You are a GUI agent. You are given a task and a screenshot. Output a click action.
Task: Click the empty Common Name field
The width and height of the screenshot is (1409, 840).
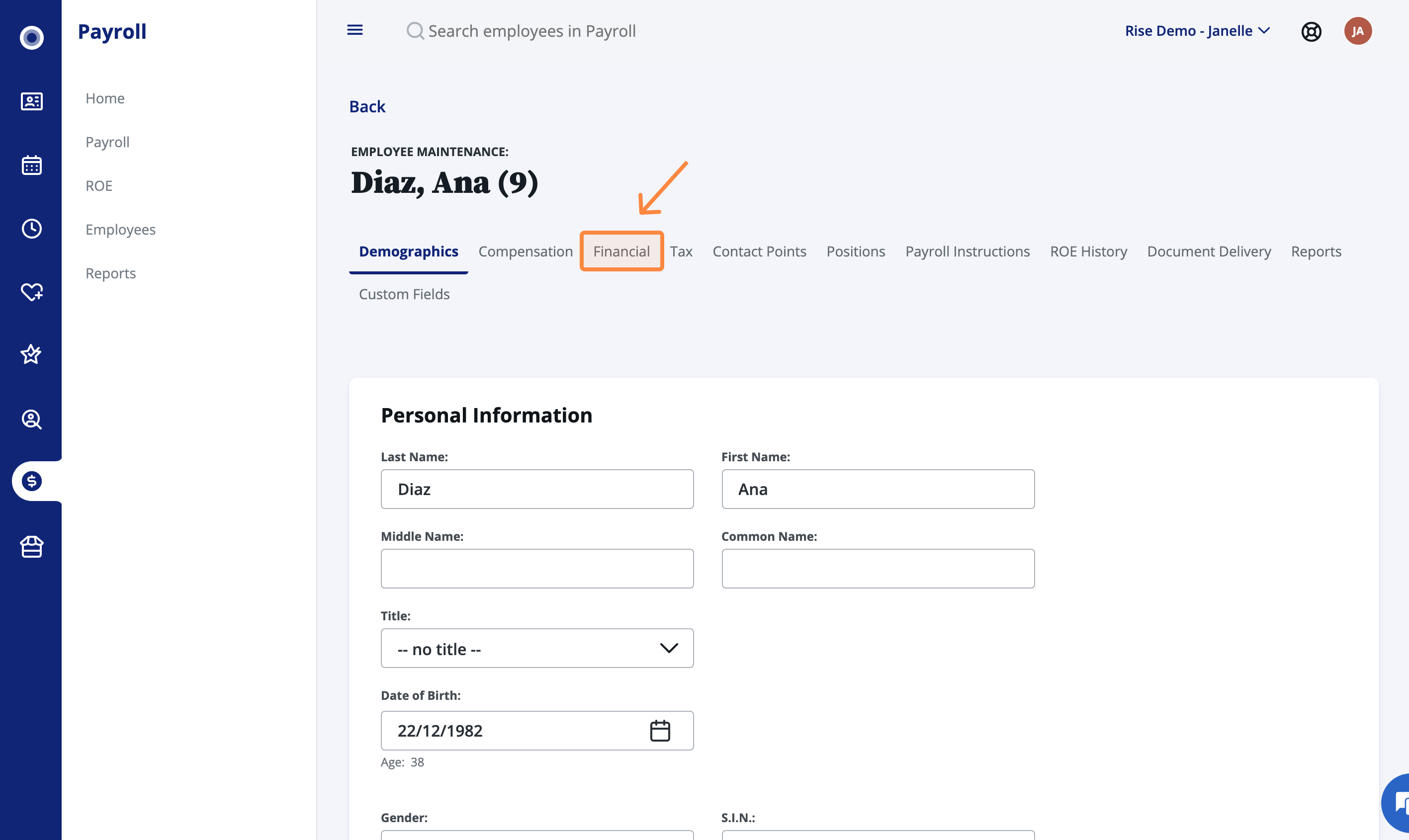coord(878,568)
